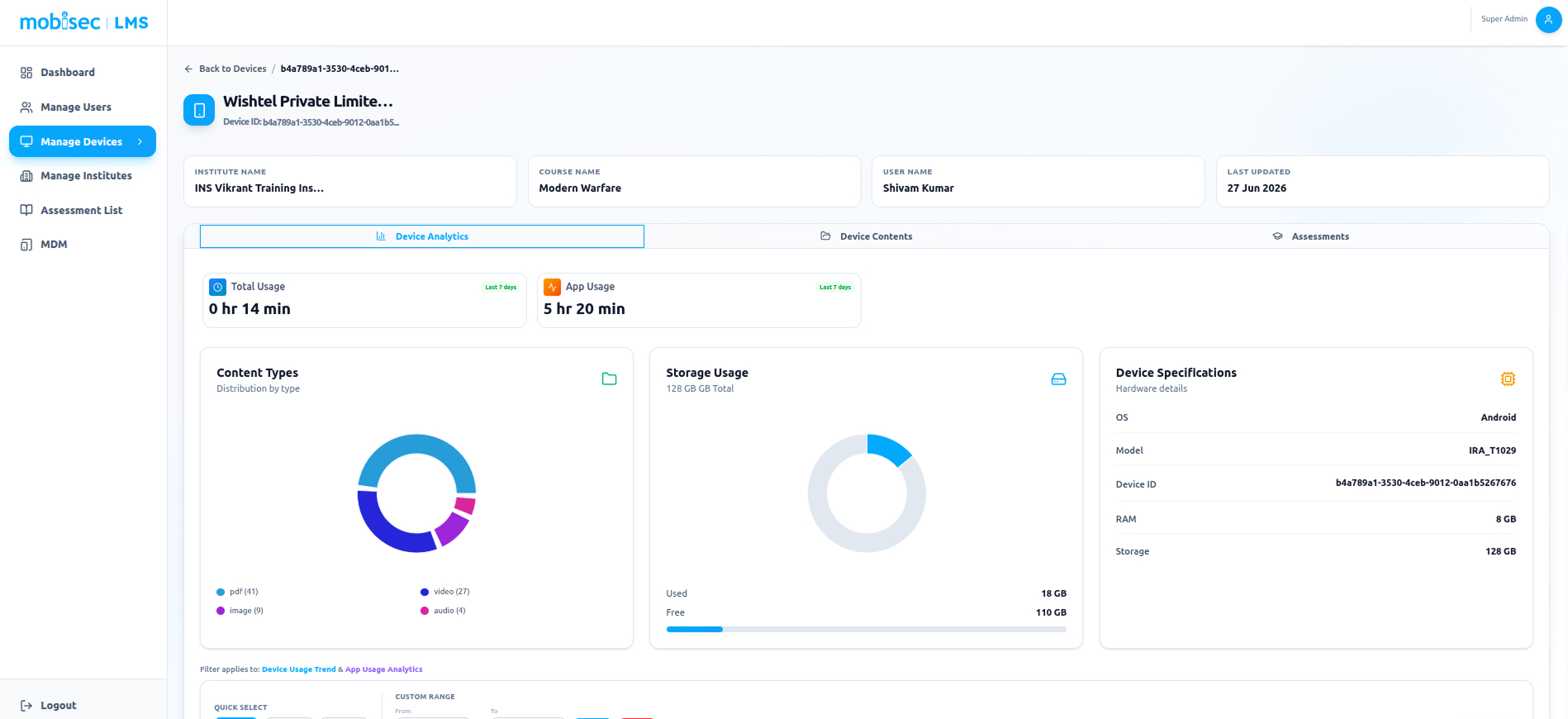Click the folder icon in Device Contents tab
The width and height of the screenshot is (1568, 719).
[825, 236]
